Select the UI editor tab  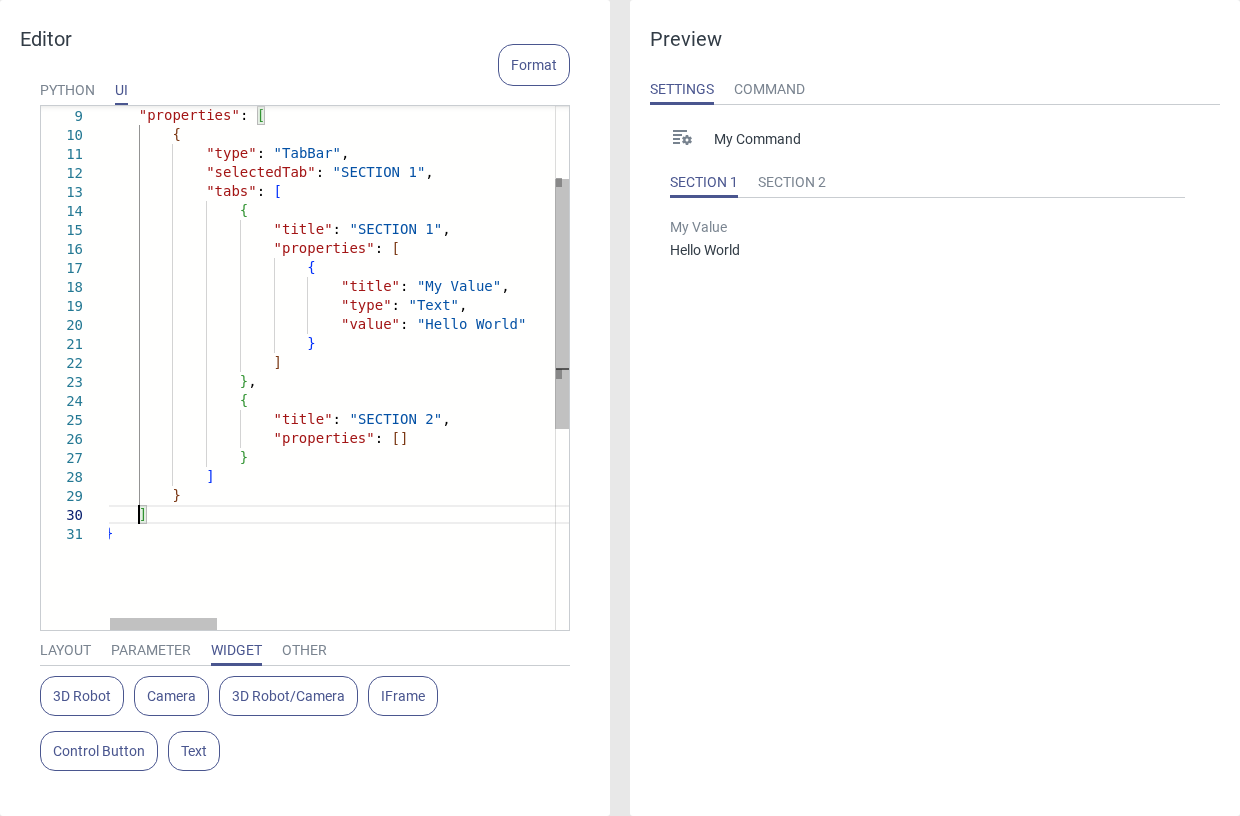(x=121, y=90)
